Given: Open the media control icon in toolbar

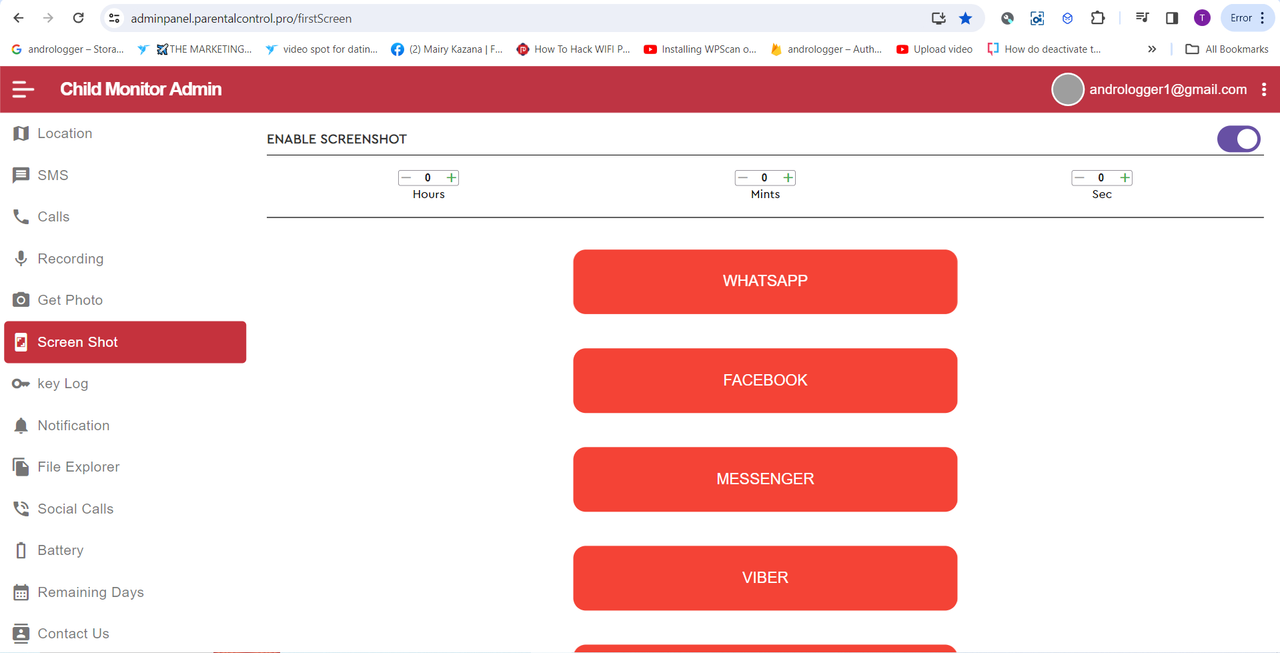Looking at the screenshot, I should click(1142, 18).
